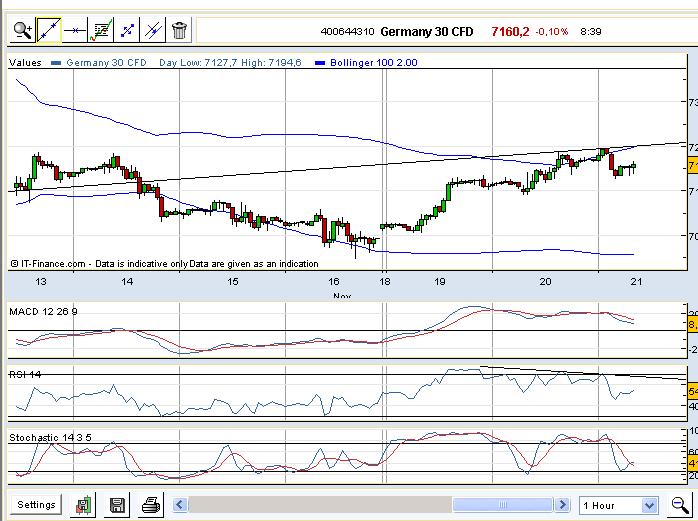The image size is (698, 521).
Task: Click the Values legend label
Action: pos(25,63)
